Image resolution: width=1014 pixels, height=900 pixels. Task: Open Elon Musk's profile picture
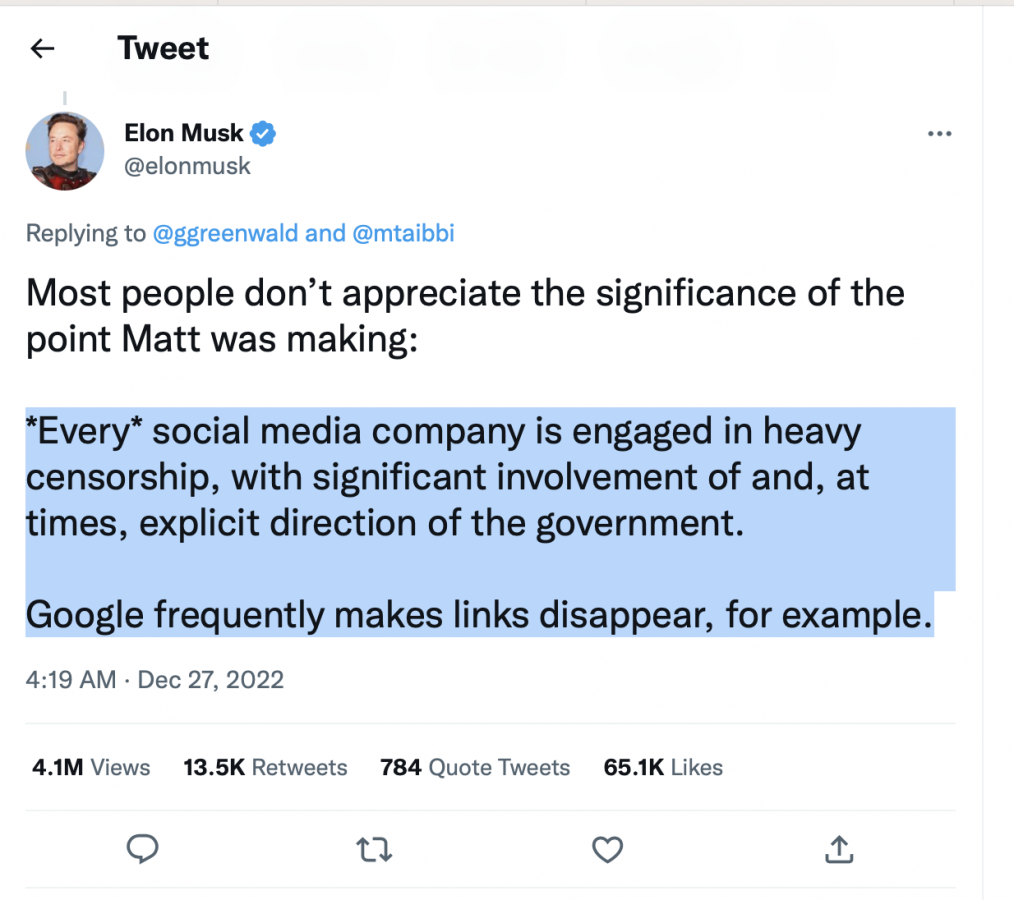tap(64, 151)
